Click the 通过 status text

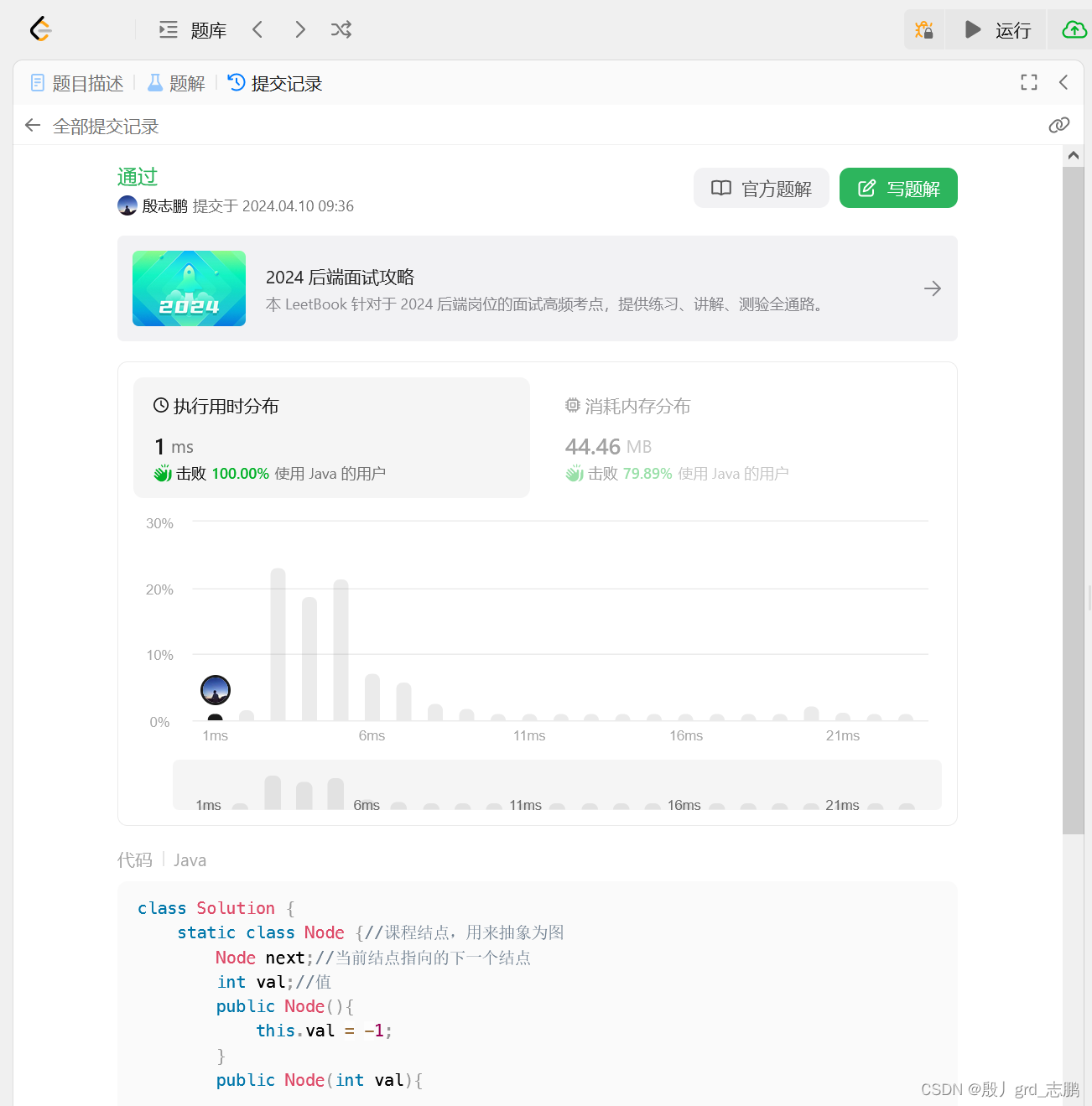[138, 177]
